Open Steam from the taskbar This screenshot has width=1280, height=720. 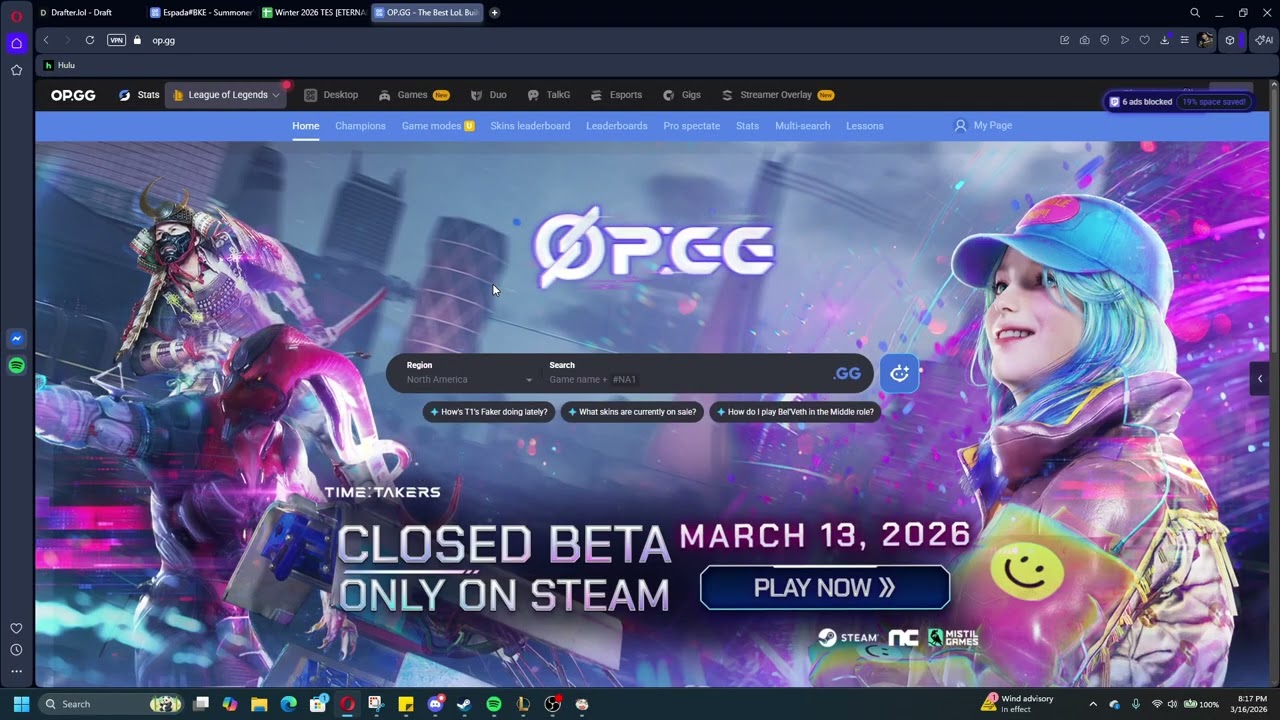pyautogui.click(x=464, y=704)
